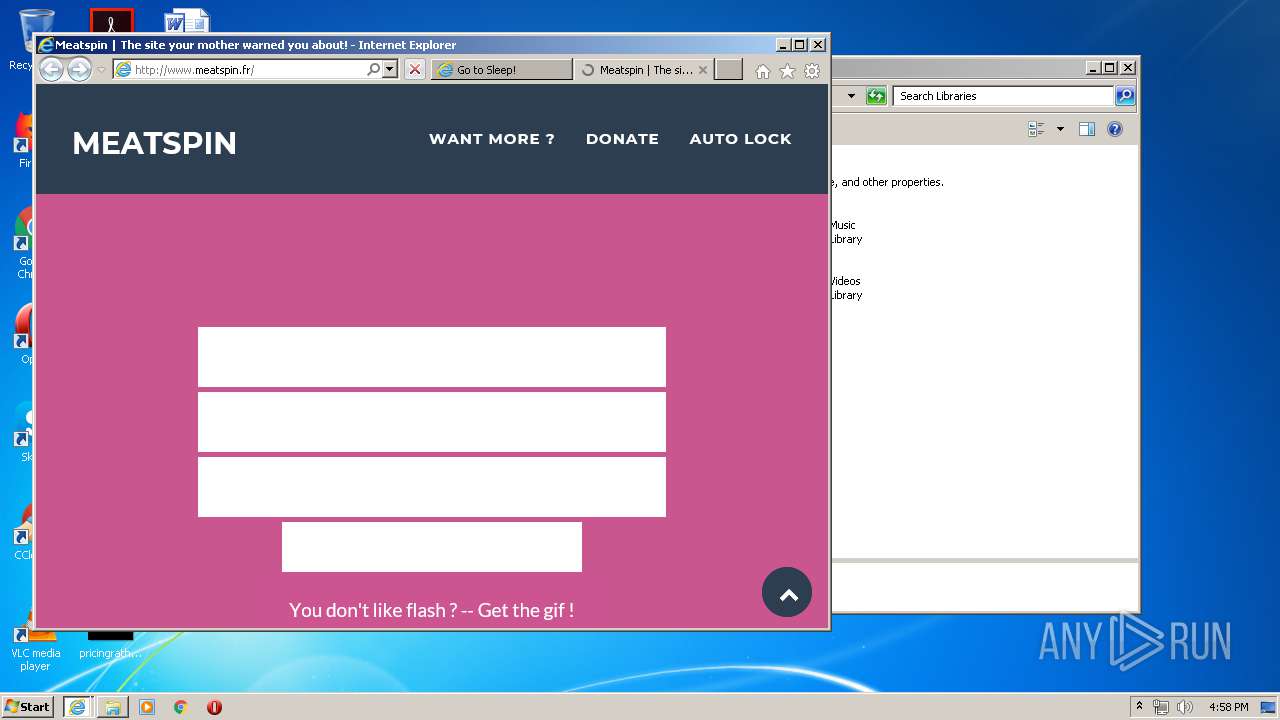Open a new blank tab
This screenshot has width=1280, height=720.
tap(728, 70)
